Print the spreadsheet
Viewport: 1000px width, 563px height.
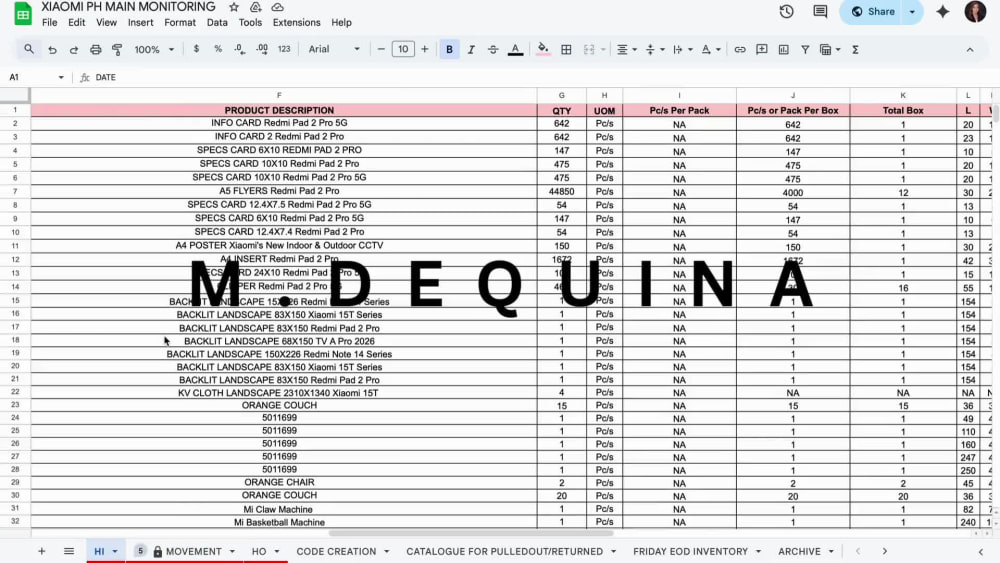tap(96, 49)
